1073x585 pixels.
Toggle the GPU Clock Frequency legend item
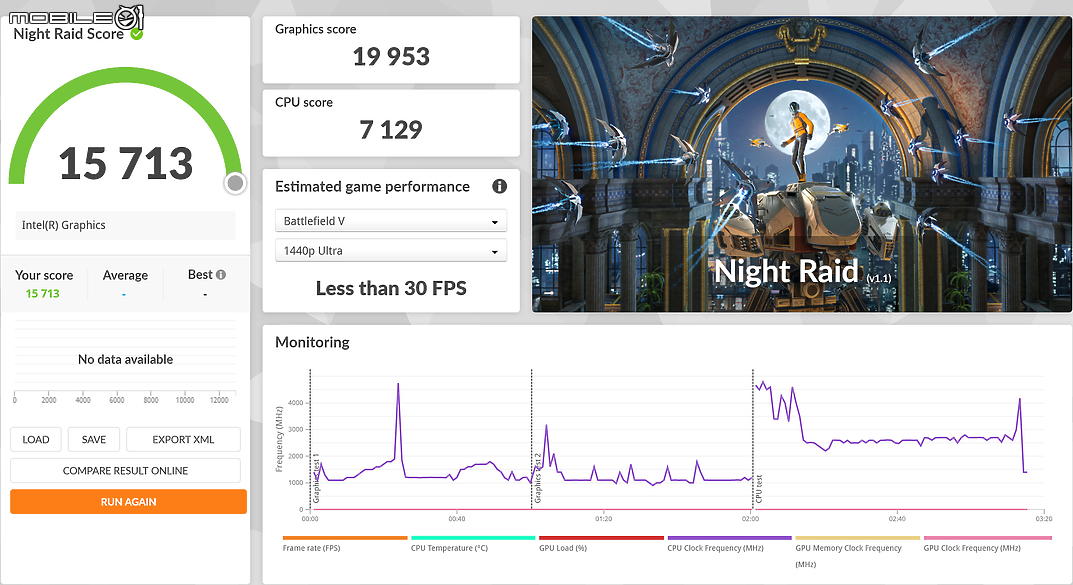pyautogui.click(x=986, y=544)
